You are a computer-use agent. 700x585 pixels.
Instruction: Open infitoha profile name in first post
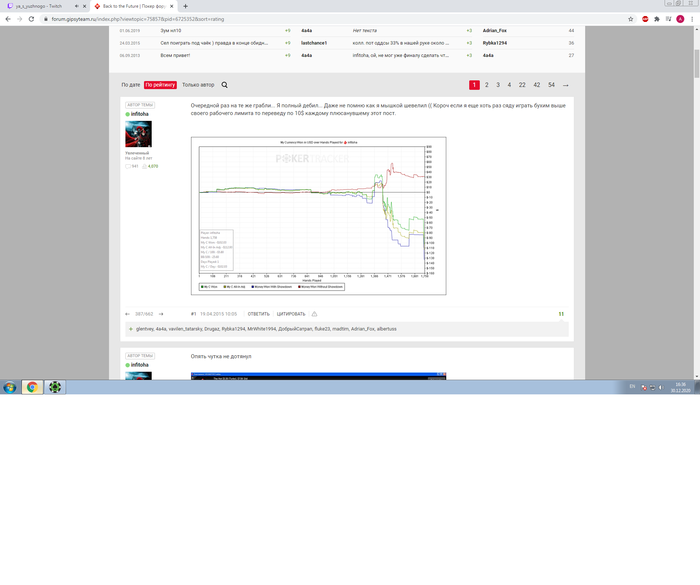pyautogui.click(x=140, y=114)
